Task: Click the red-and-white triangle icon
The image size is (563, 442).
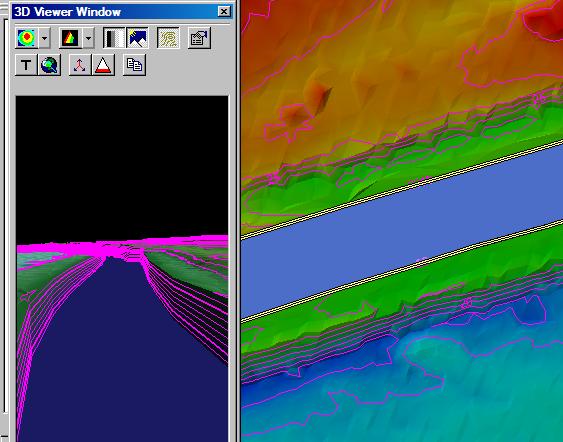Action: pos(103,65)
